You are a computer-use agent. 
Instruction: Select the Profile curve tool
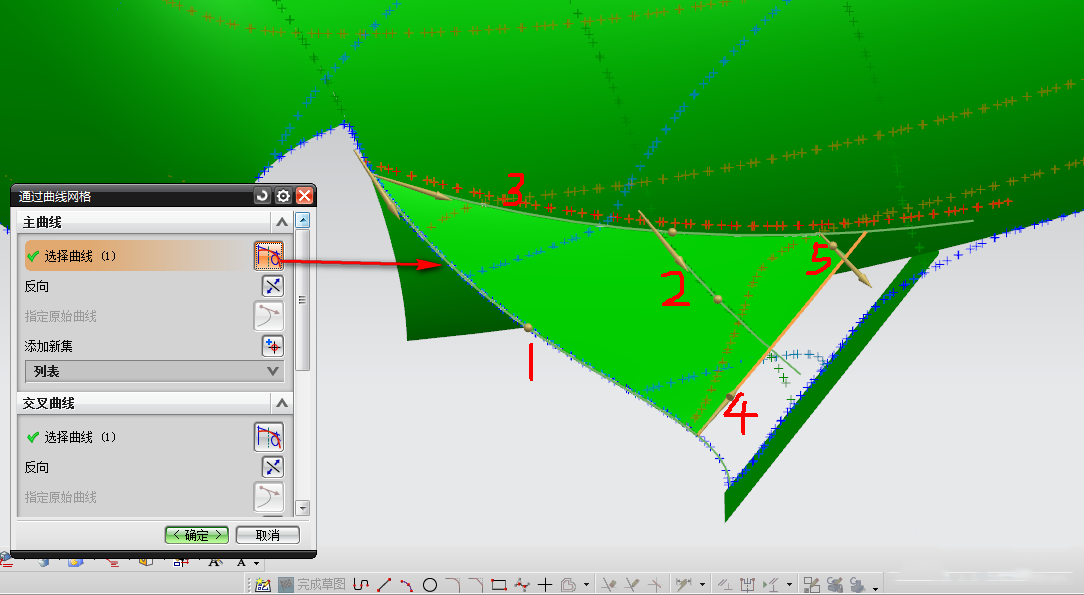(x=361, y=585)
